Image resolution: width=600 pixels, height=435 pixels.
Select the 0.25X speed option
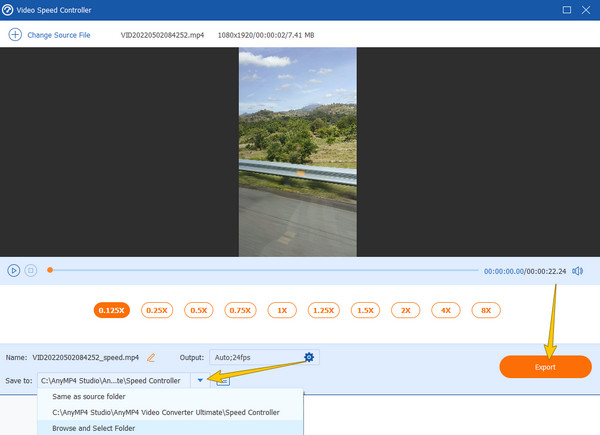pos(157,310)
